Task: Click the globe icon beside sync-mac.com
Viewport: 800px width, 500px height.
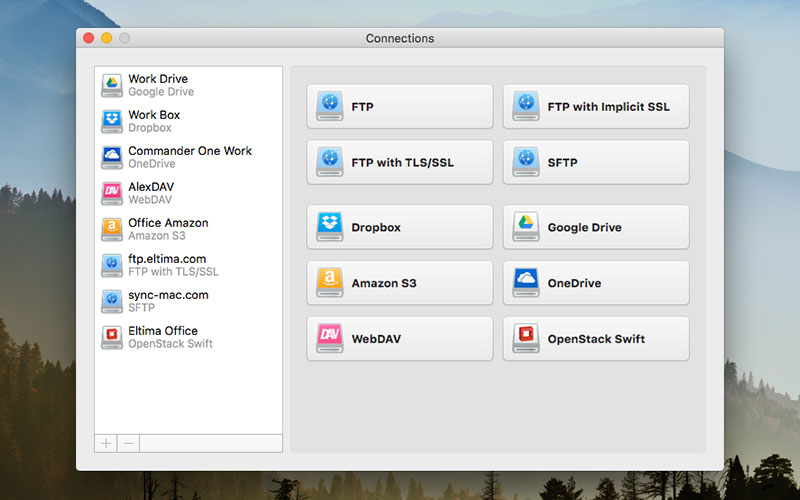Action: [112, 301]
